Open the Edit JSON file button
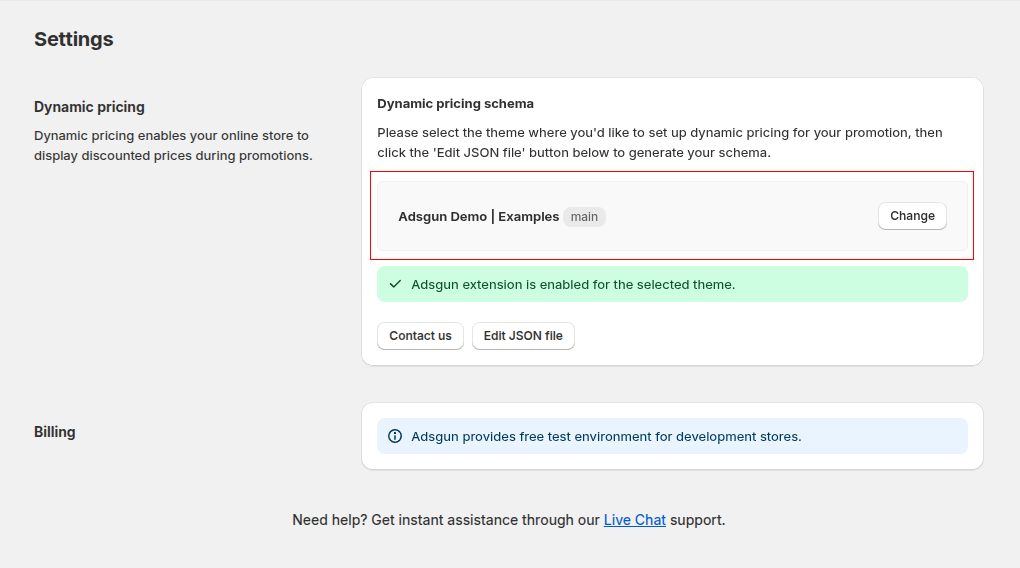1020x568 pixels. coord(523,336)
